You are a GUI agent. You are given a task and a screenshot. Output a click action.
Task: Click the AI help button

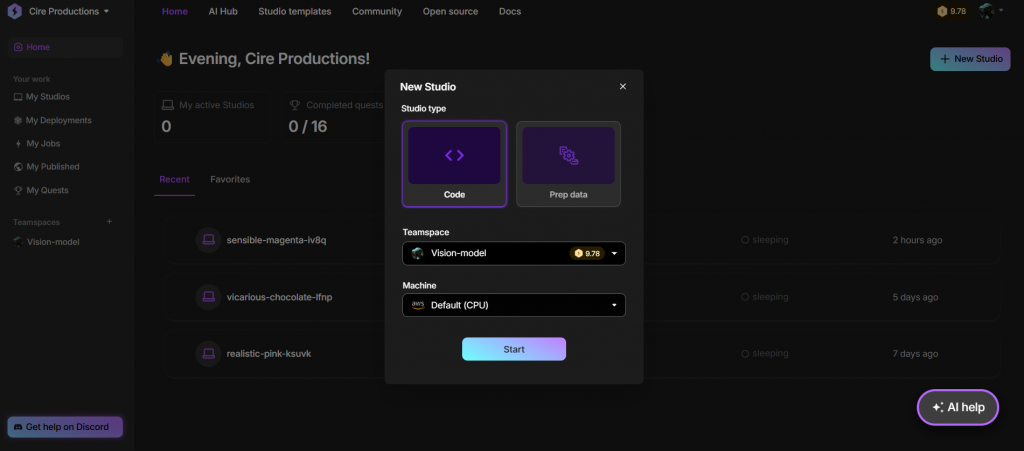tap(957, 407)
